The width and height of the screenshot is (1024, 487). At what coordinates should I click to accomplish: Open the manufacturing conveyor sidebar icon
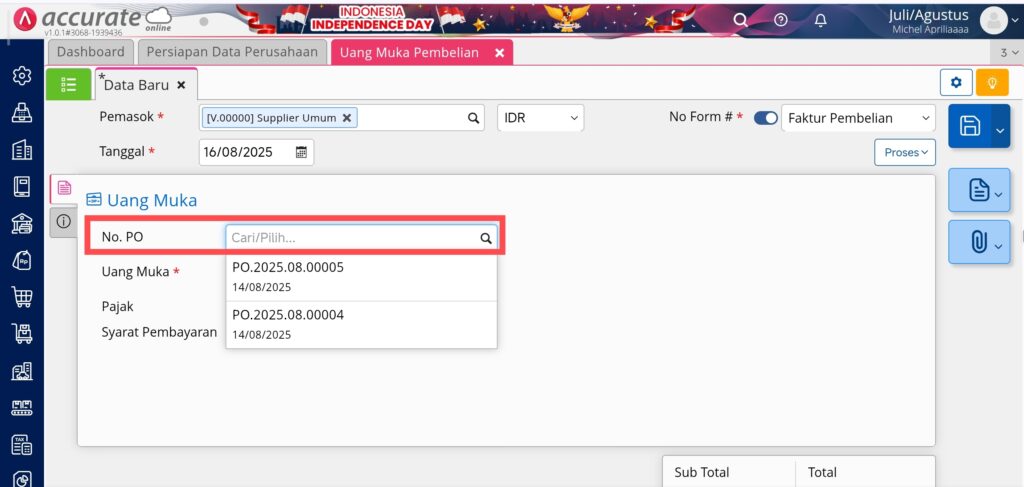[x=22, y=409]
